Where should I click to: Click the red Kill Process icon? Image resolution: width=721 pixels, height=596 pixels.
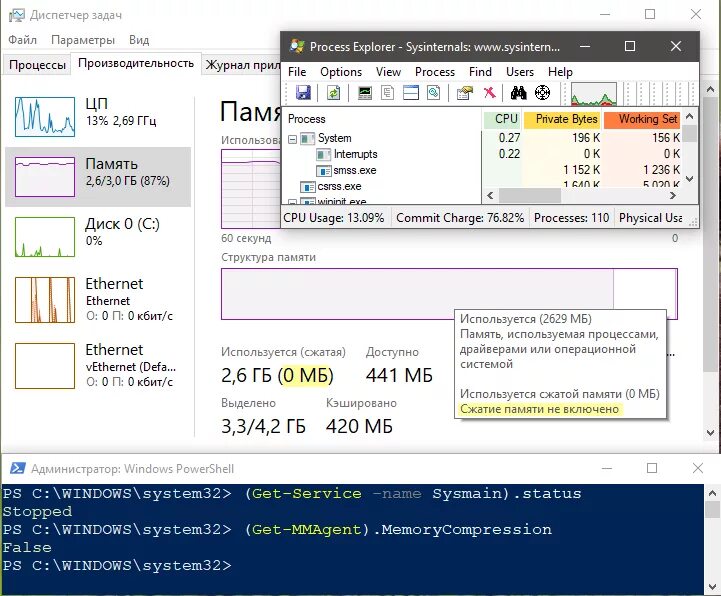(x=489, y=93)
